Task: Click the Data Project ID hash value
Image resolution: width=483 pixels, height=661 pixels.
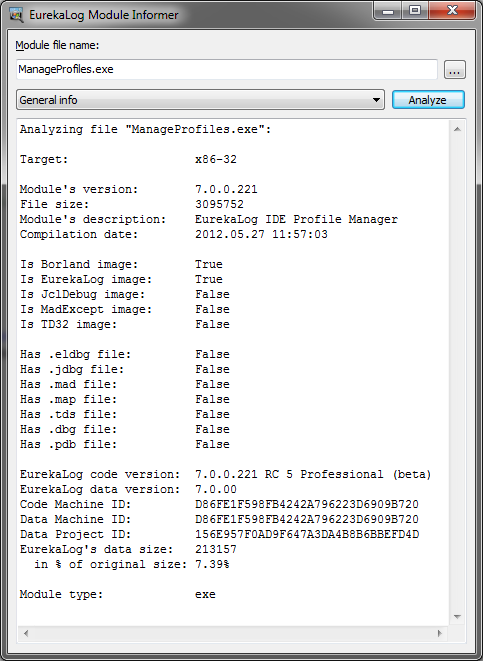Action: 307,534
